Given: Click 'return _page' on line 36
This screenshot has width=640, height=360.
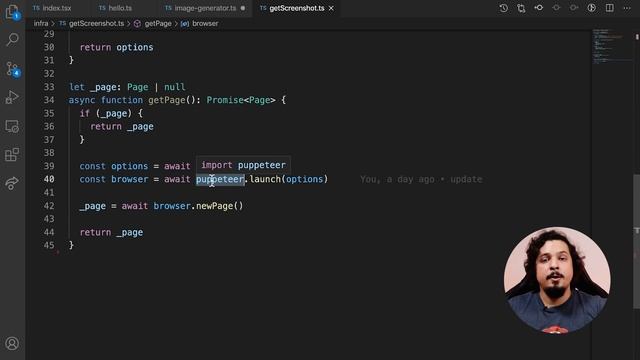Looking at the screenshot, I should click(122, 127).
